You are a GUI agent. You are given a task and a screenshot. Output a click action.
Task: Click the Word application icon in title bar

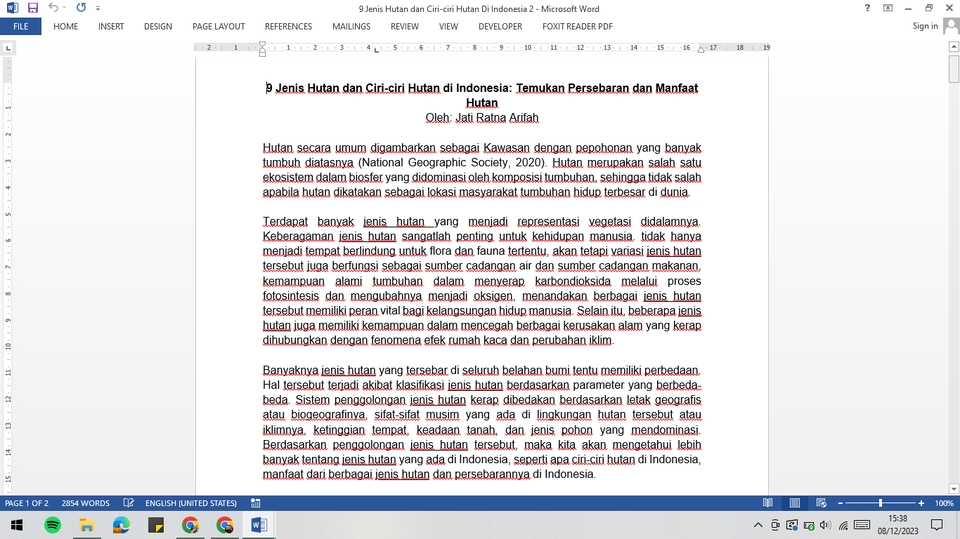pos(12,8)
